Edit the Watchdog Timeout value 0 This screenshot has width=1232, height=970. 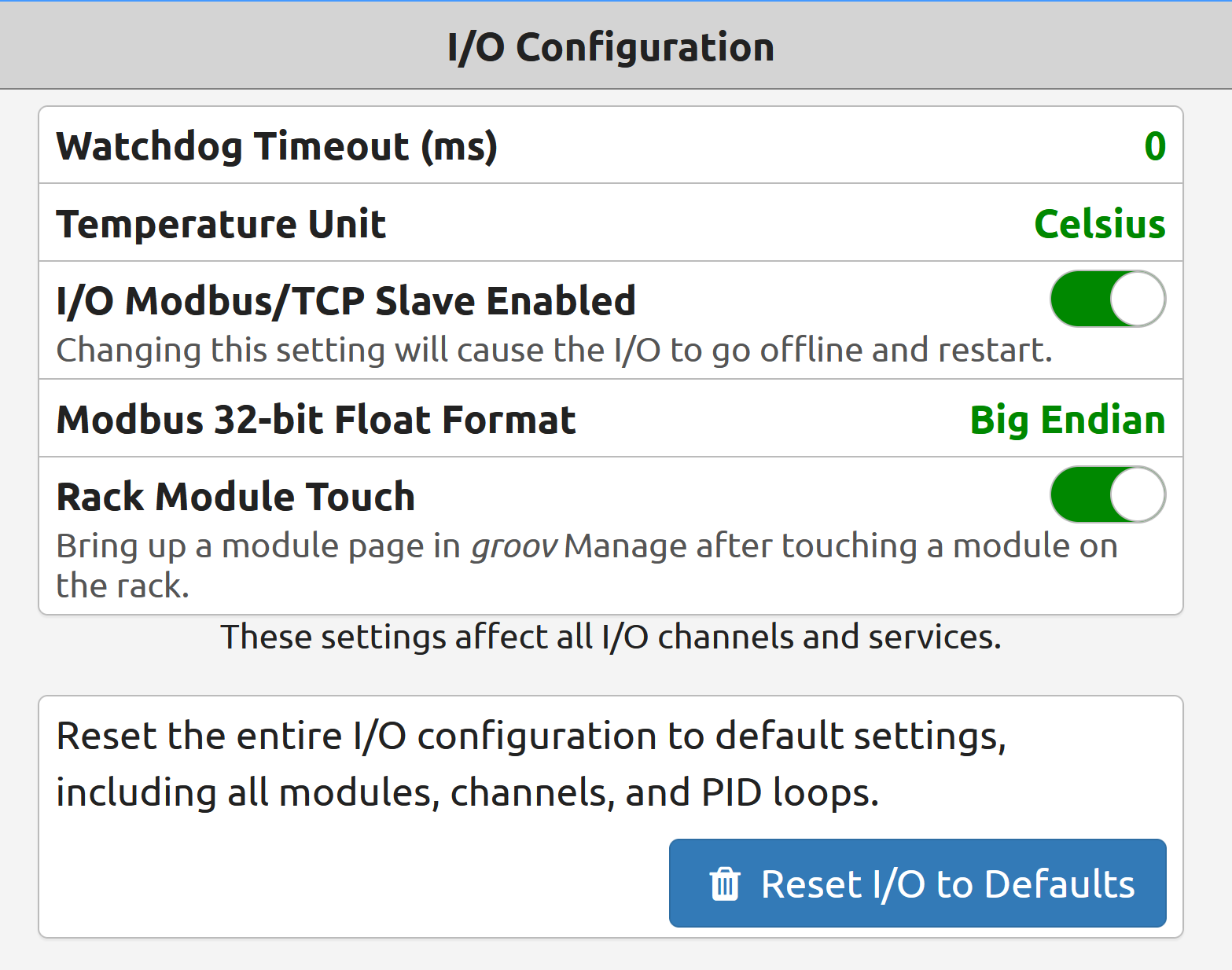pyautogui.click(x=1154, y=146)
